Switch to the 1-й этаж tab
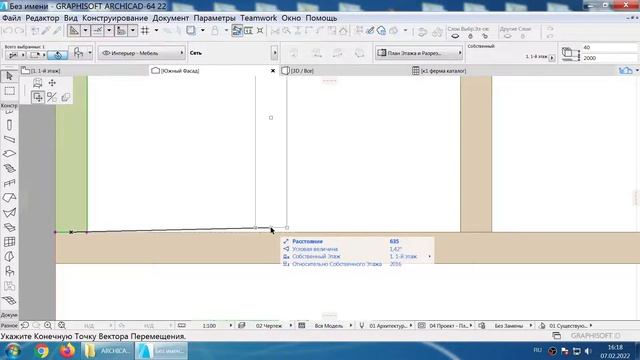The image size is (640, 360). pos(84,71)
